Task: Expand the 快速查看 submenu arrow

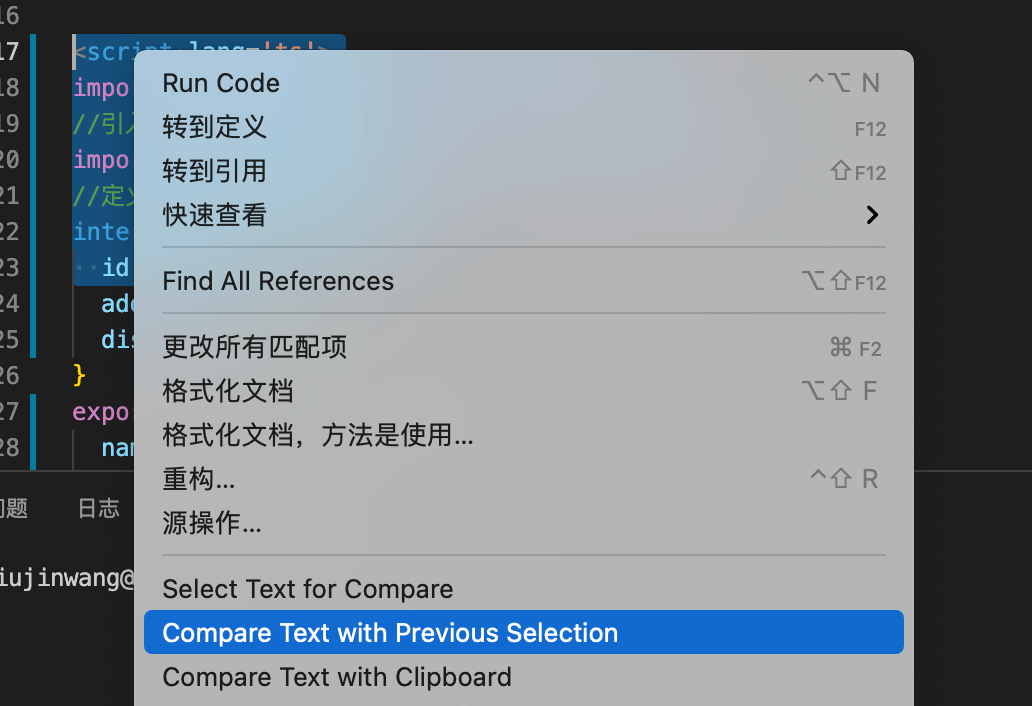Action: pos(872,215)
